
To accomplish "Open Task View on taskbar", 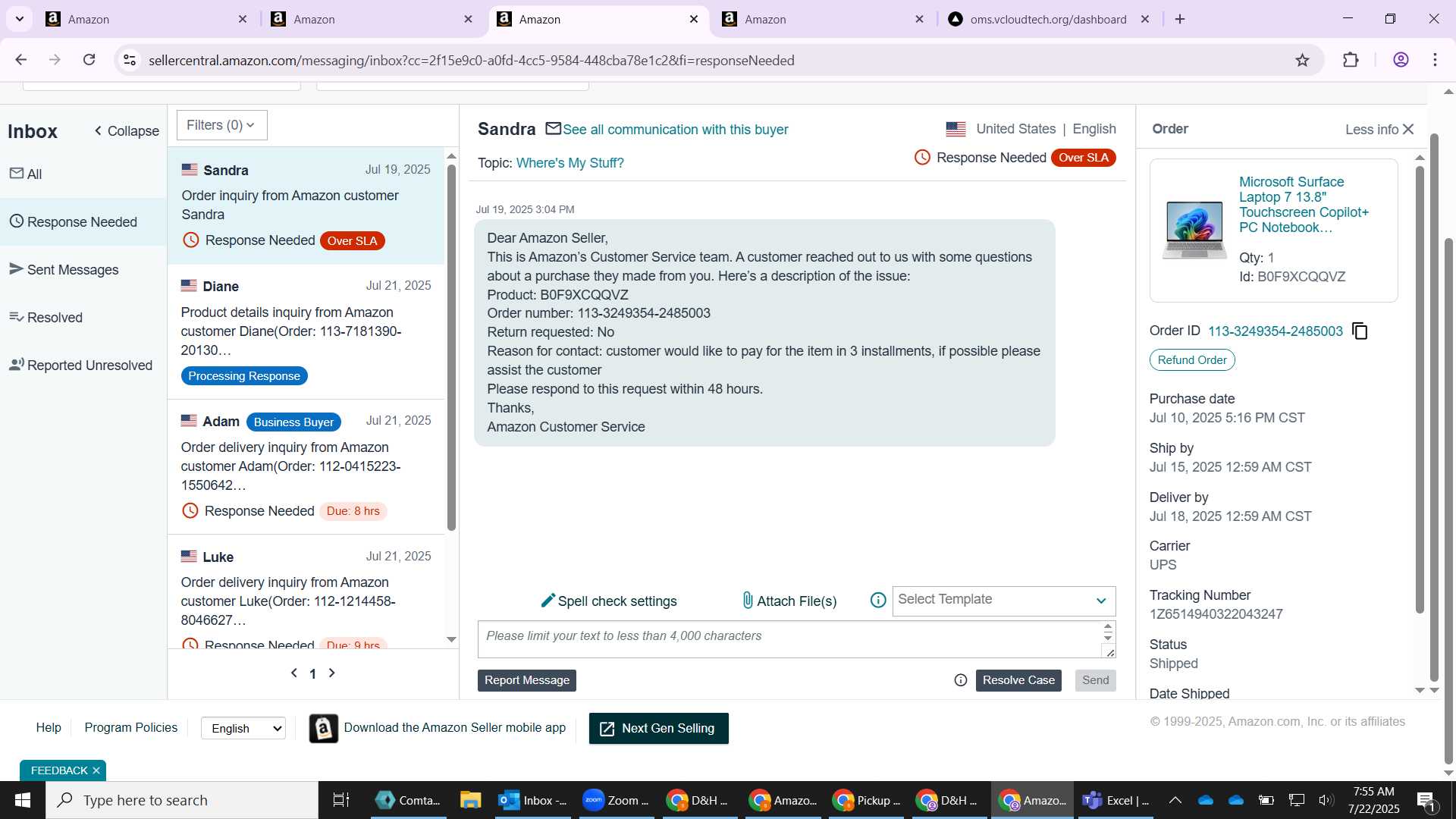I will pyautogui.click(x=341, y=800).
